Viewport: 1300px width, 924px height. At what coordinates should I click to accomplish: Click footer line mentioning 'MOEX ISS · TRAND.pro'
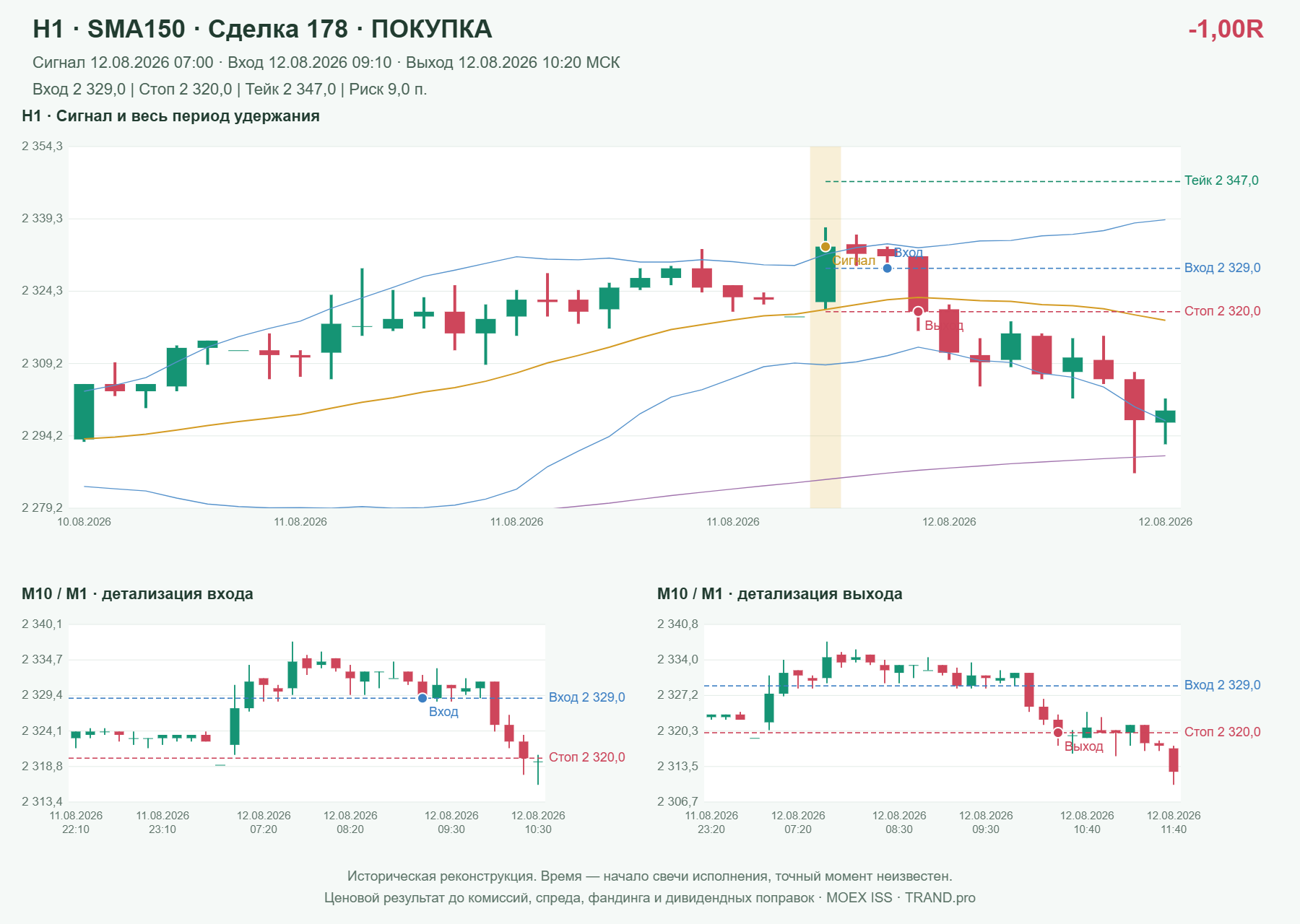[650, 898]
